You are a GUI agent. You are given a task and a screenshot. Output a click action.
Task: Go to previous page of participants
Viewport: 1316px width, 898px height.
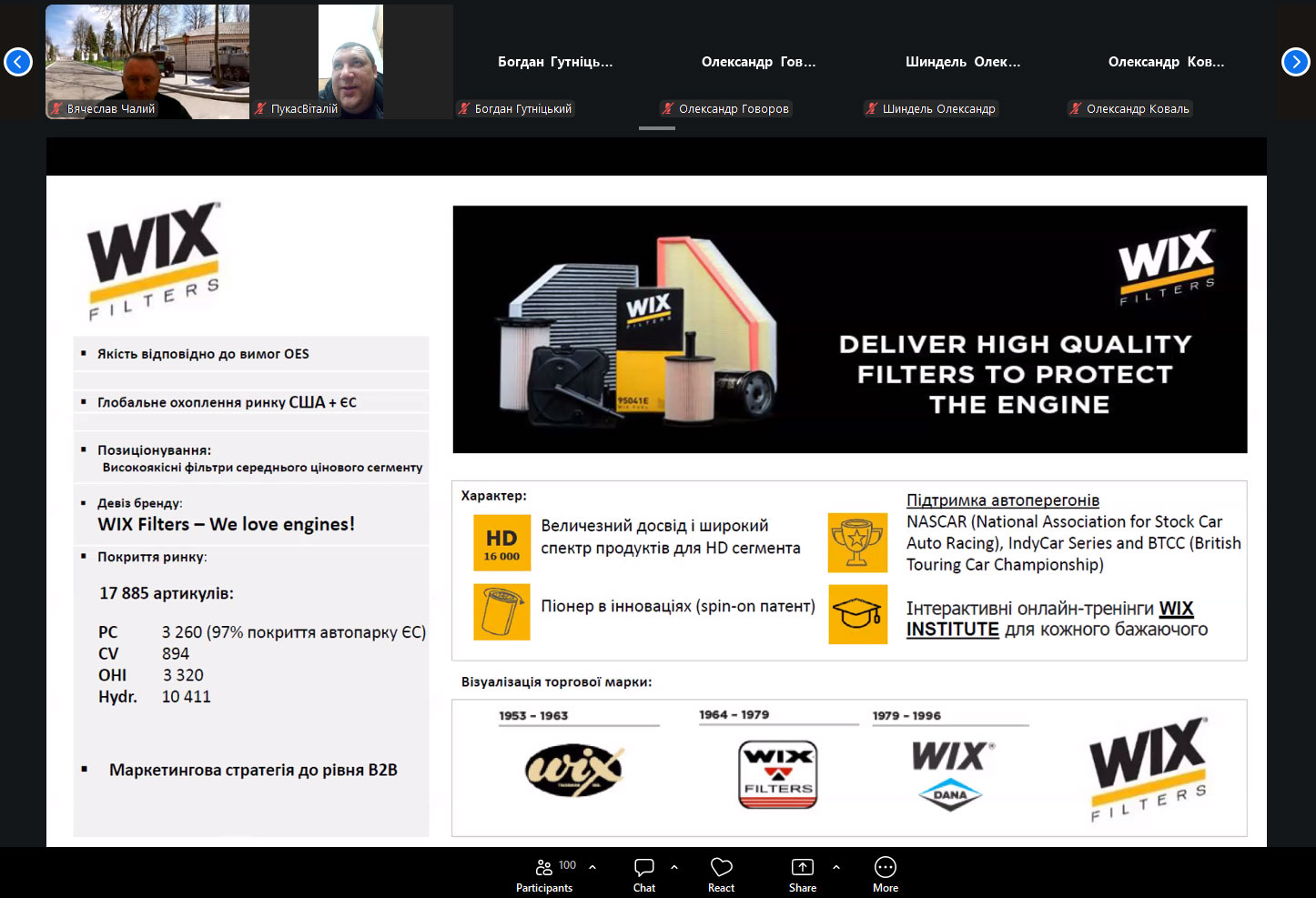pyautogui.click(x=18, y=62)
